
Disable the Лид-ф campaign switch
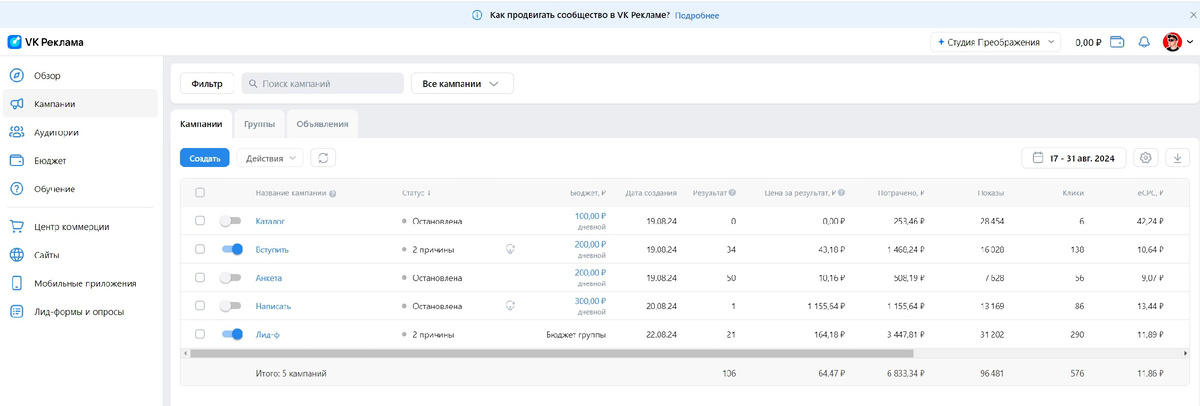[231, 334]
